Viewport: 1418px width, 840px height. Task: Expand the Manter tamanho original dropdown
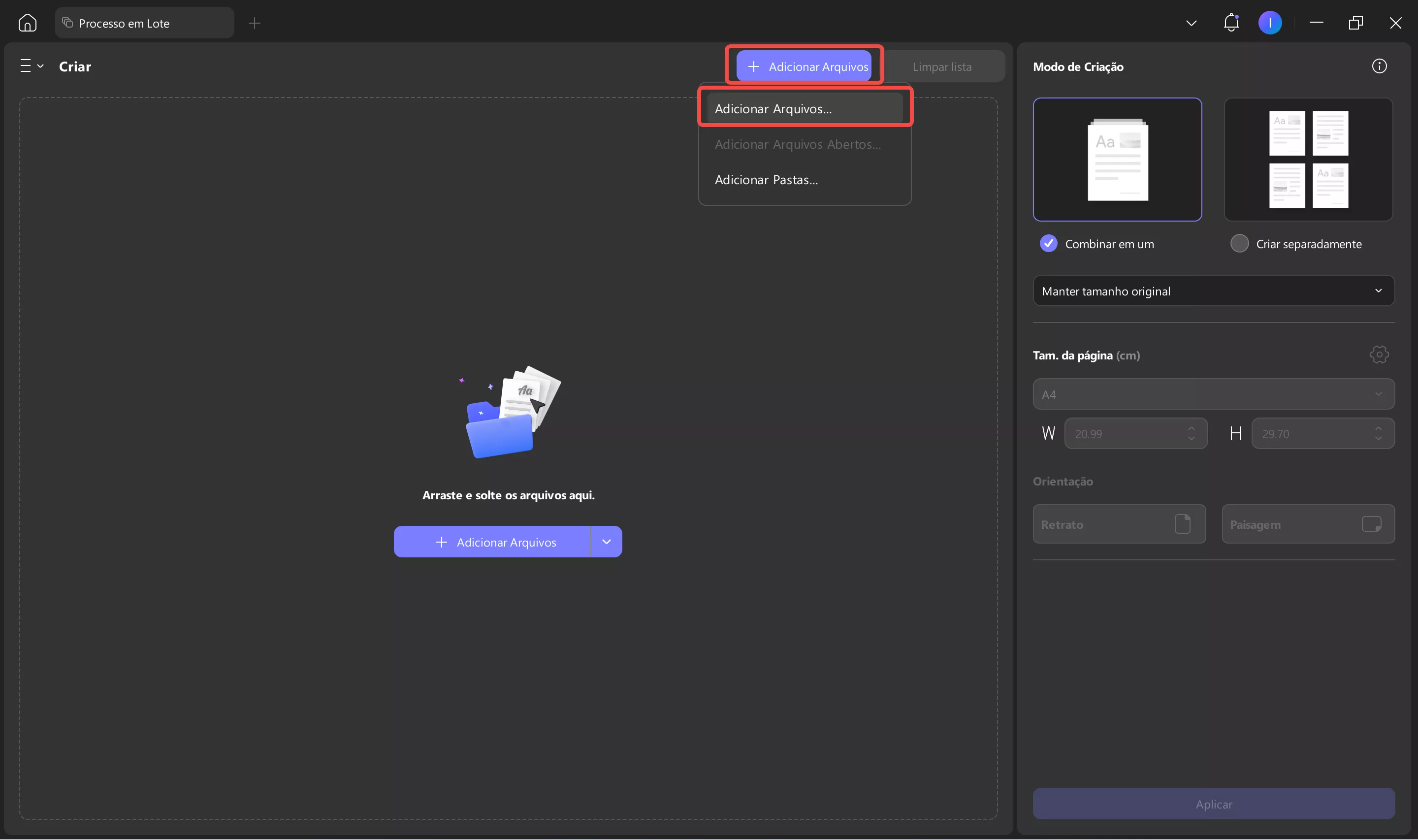pyautogui.click(x=1213, y=291)
